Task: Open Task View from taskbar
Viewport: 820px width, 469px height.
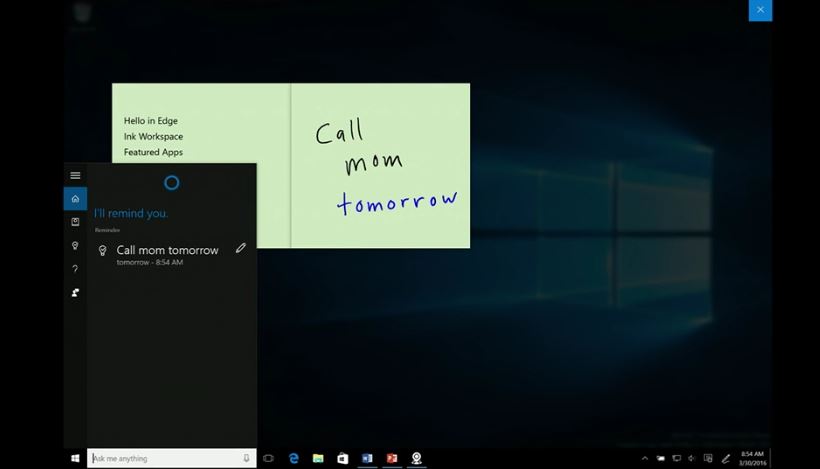Action: (x=268, y=458)
